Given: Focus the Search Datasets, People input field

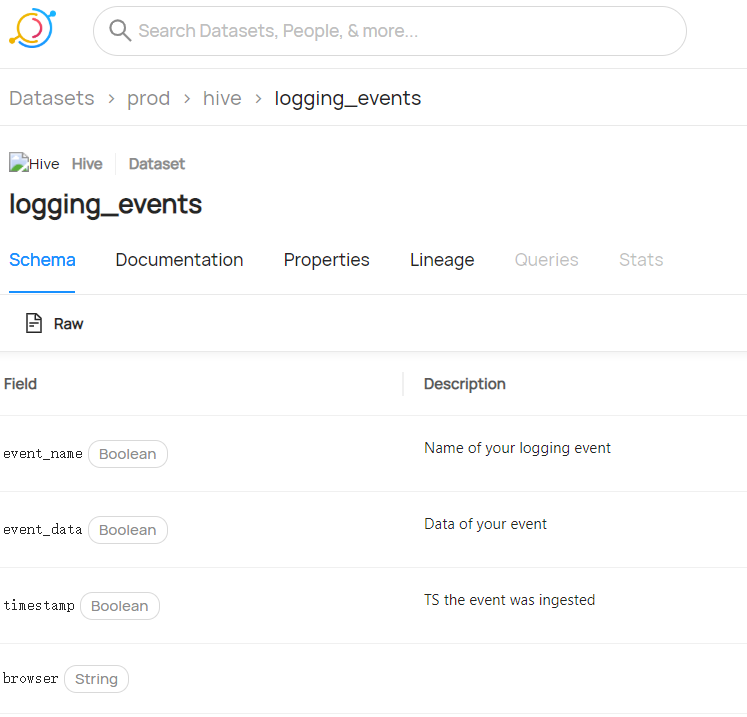Looking at the screenshot, I should [390, 31].
